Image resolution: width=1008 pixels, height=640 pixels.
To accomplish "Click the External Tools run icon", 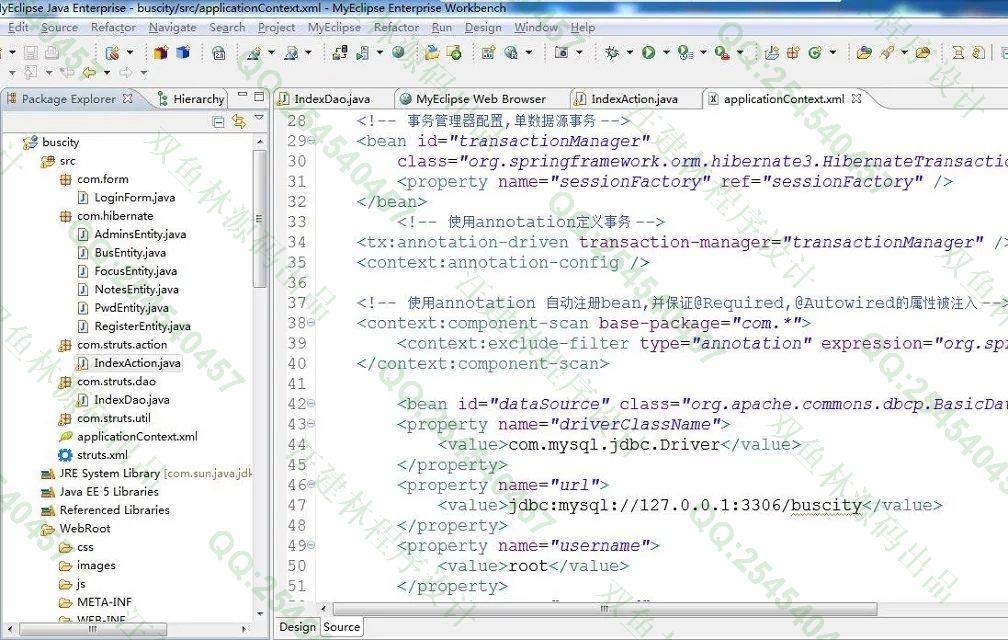I will (722, 53).
